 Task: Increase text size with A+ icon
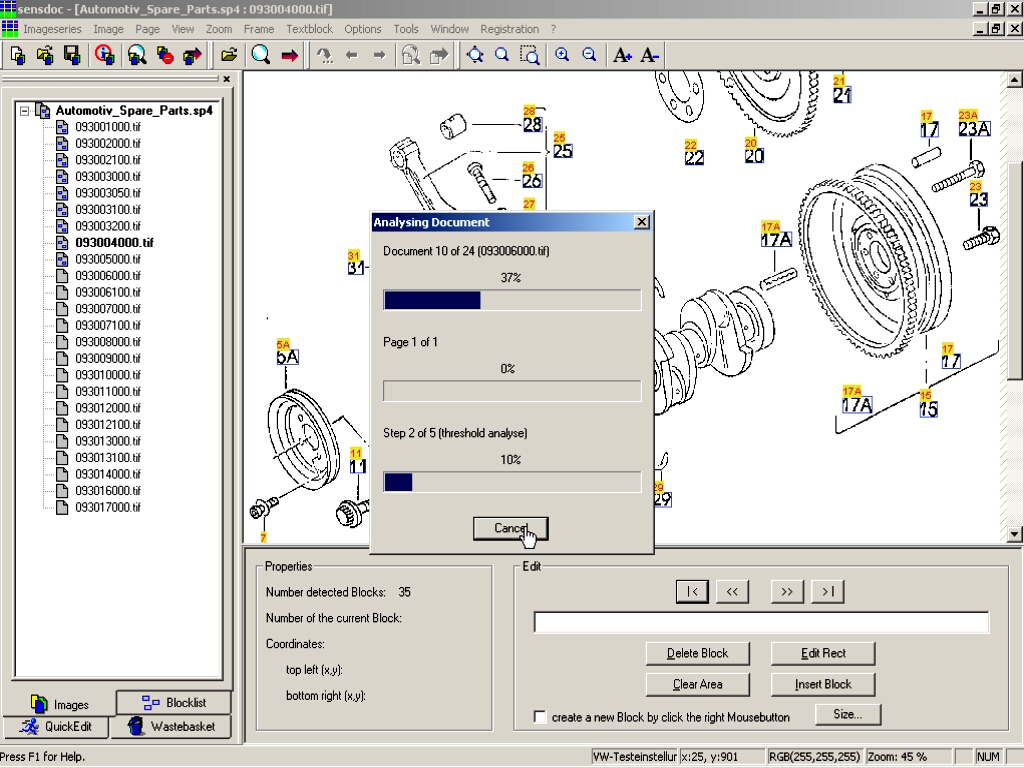(x=622, y=55)
